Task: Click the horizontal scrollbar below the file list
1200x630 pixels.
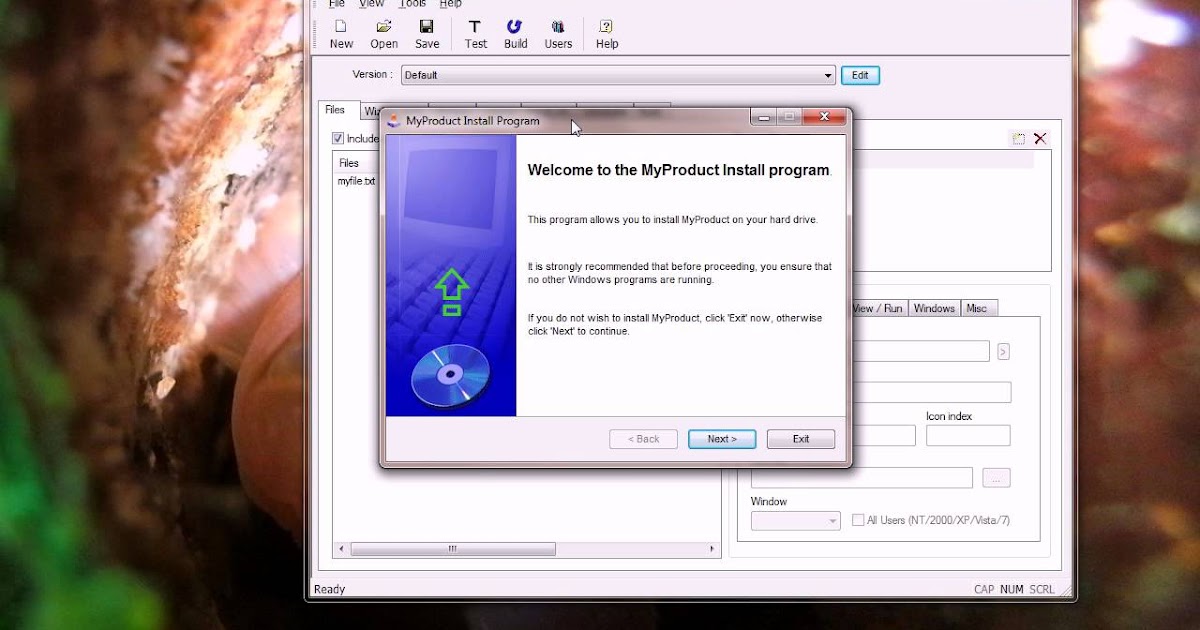Action: [452, 548]
